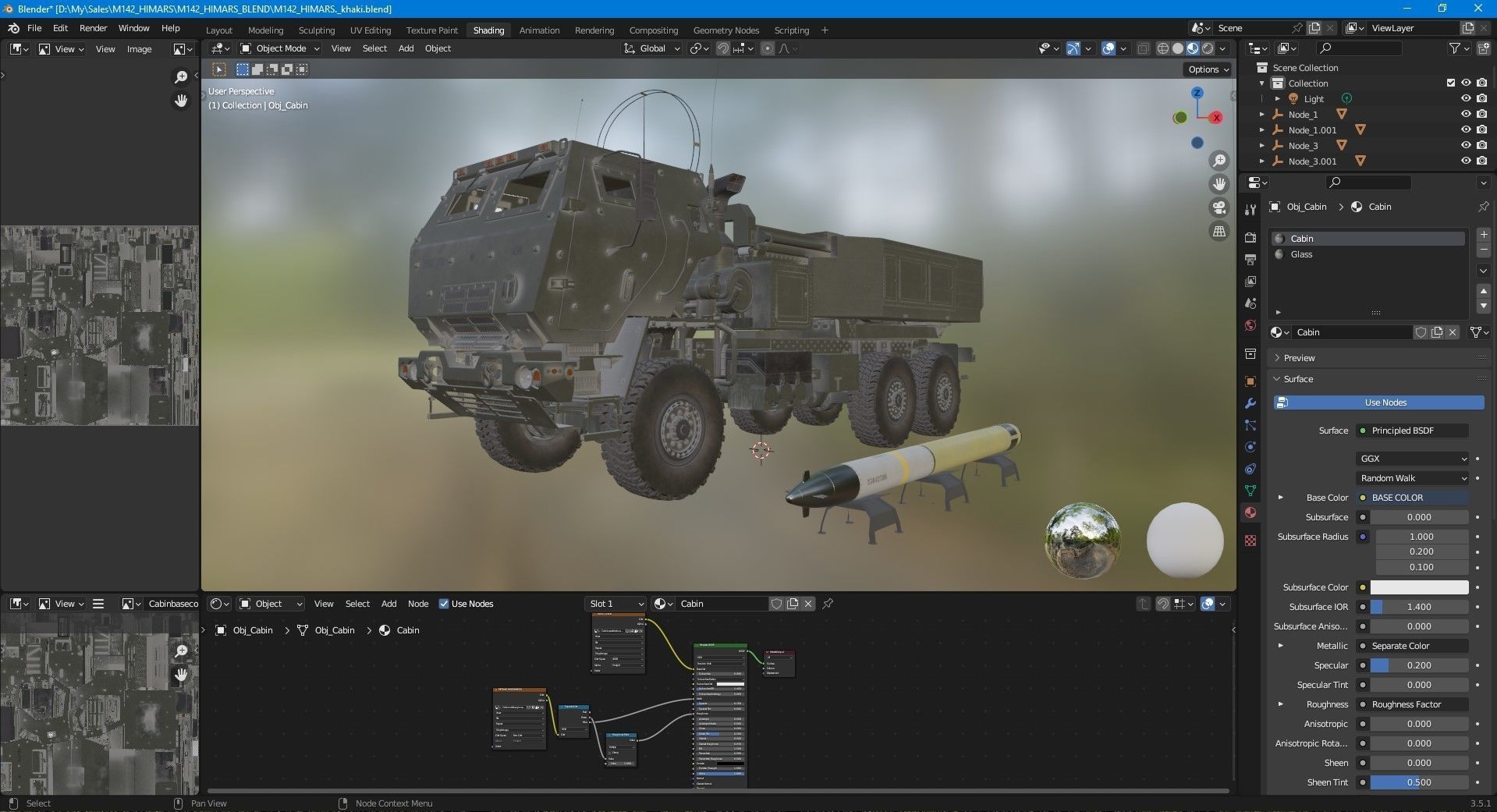
Task: Open the Slot 1 dropdown
Action: point(615,604)
